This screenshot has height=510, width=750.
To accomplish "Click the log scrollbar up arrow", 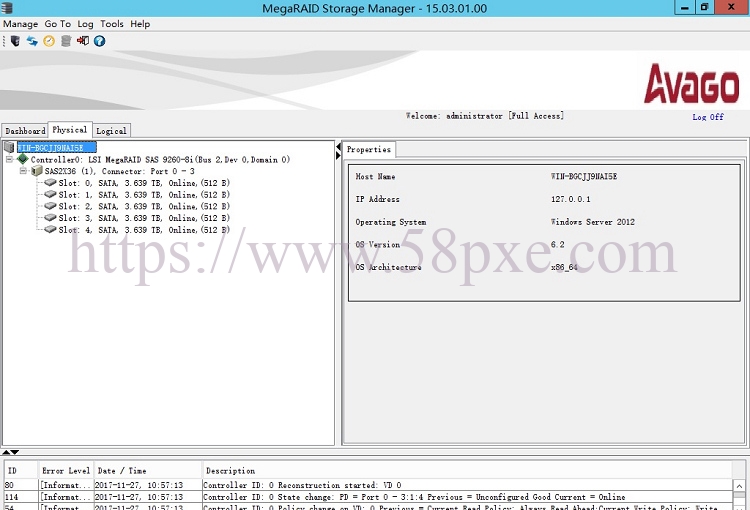I will click(x=739, y=486).
